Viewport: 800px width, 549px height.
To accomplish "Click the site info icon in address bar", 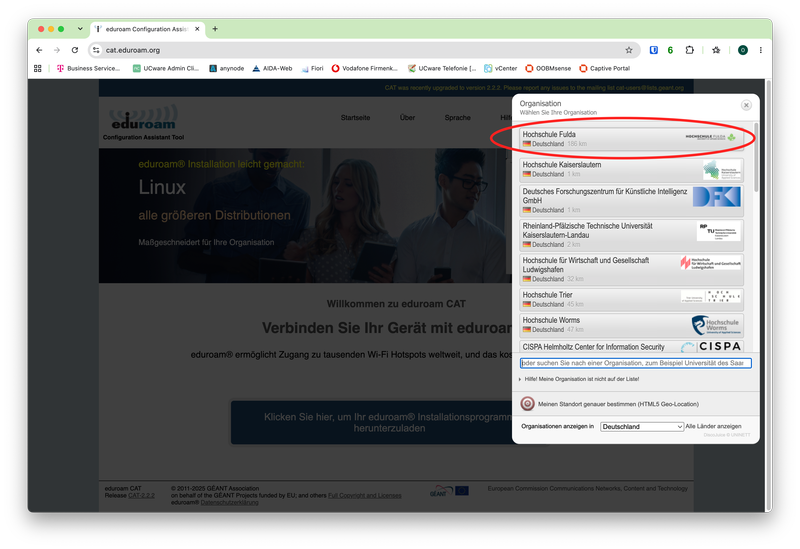I will click(96, 50).
